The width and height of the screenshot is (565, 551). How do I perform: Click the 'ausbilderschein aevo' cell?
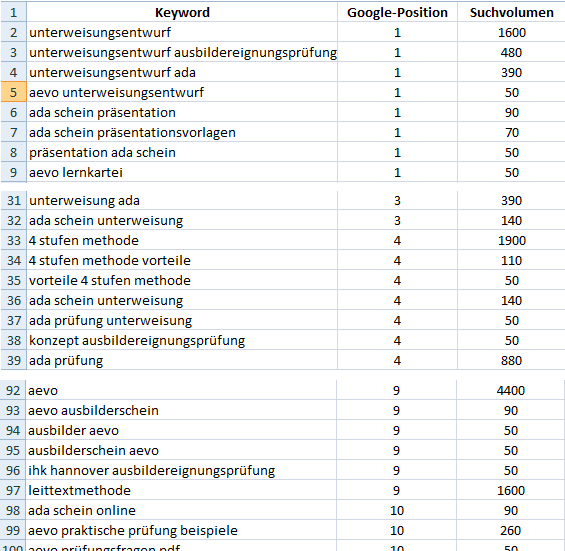point(181,451)
